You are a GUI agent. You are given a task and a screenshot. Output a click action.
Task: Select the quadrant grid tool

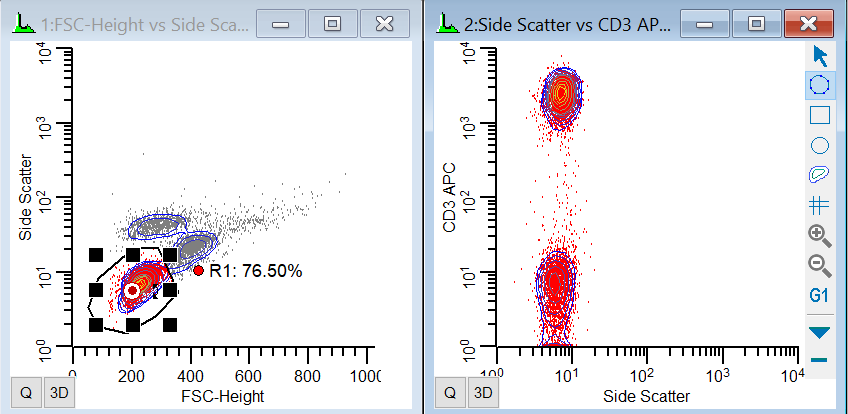[820, 205]
